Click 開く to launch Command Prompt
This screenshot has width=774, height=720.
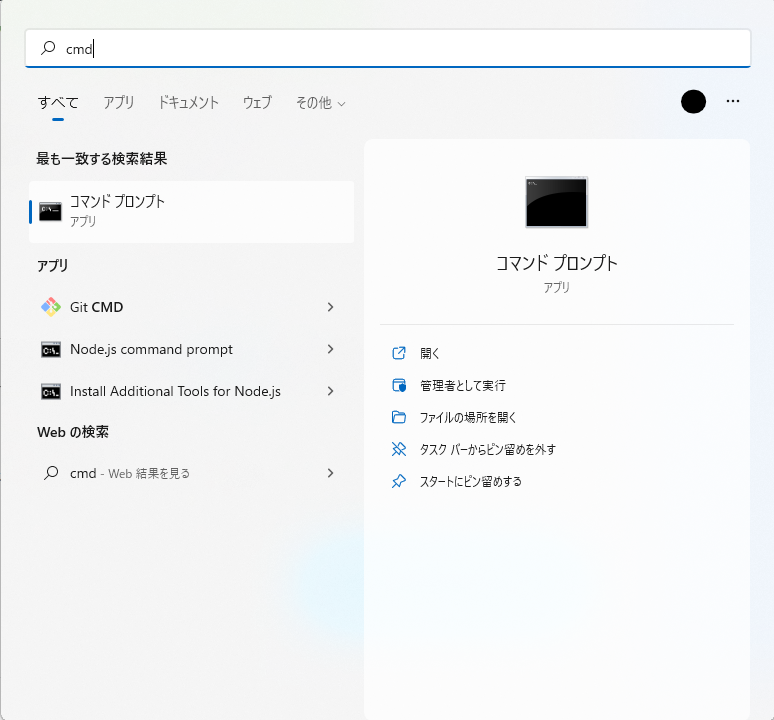(429, 353)
